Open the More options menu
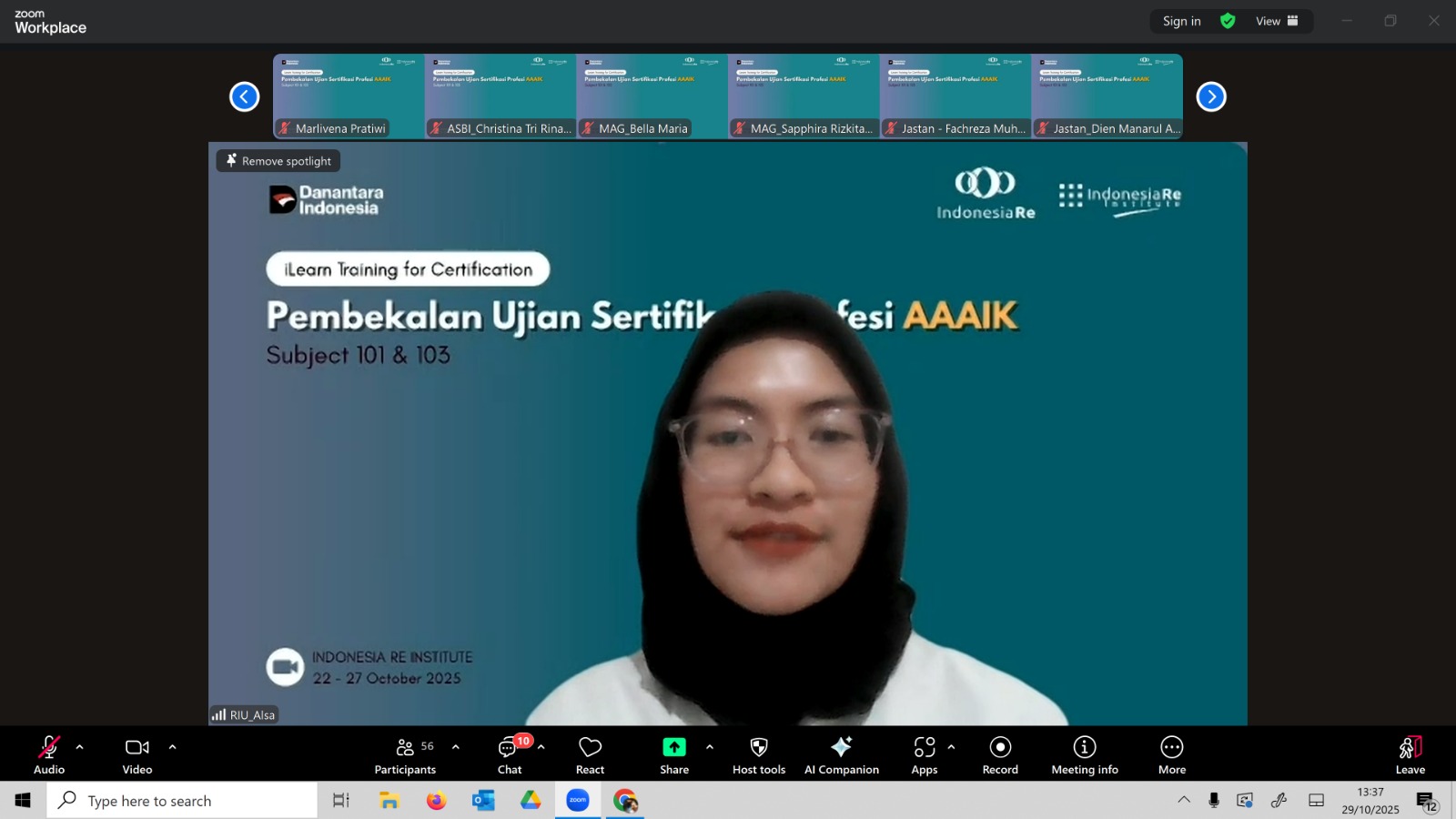This screenshot has height=819, width=1456. 1171,755
